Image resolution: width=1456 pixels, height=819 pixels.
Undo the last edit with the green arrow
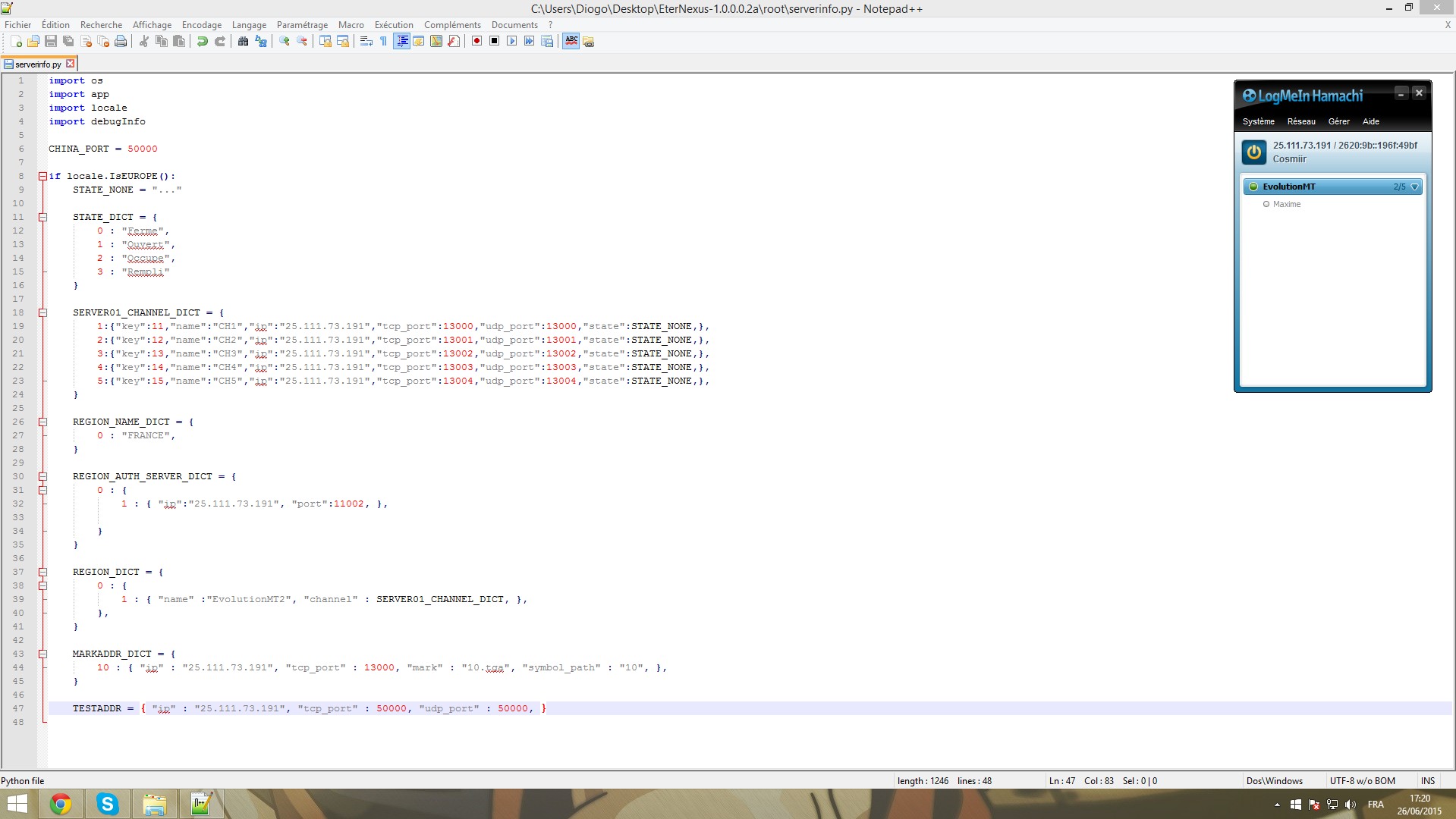tap(203, 42)
